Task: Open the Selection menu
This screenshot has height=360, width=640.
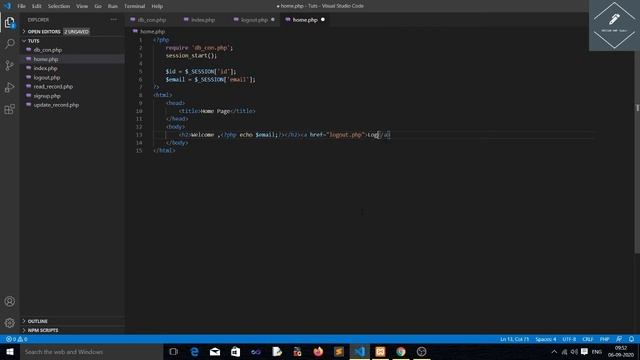Action: point(59,6)
